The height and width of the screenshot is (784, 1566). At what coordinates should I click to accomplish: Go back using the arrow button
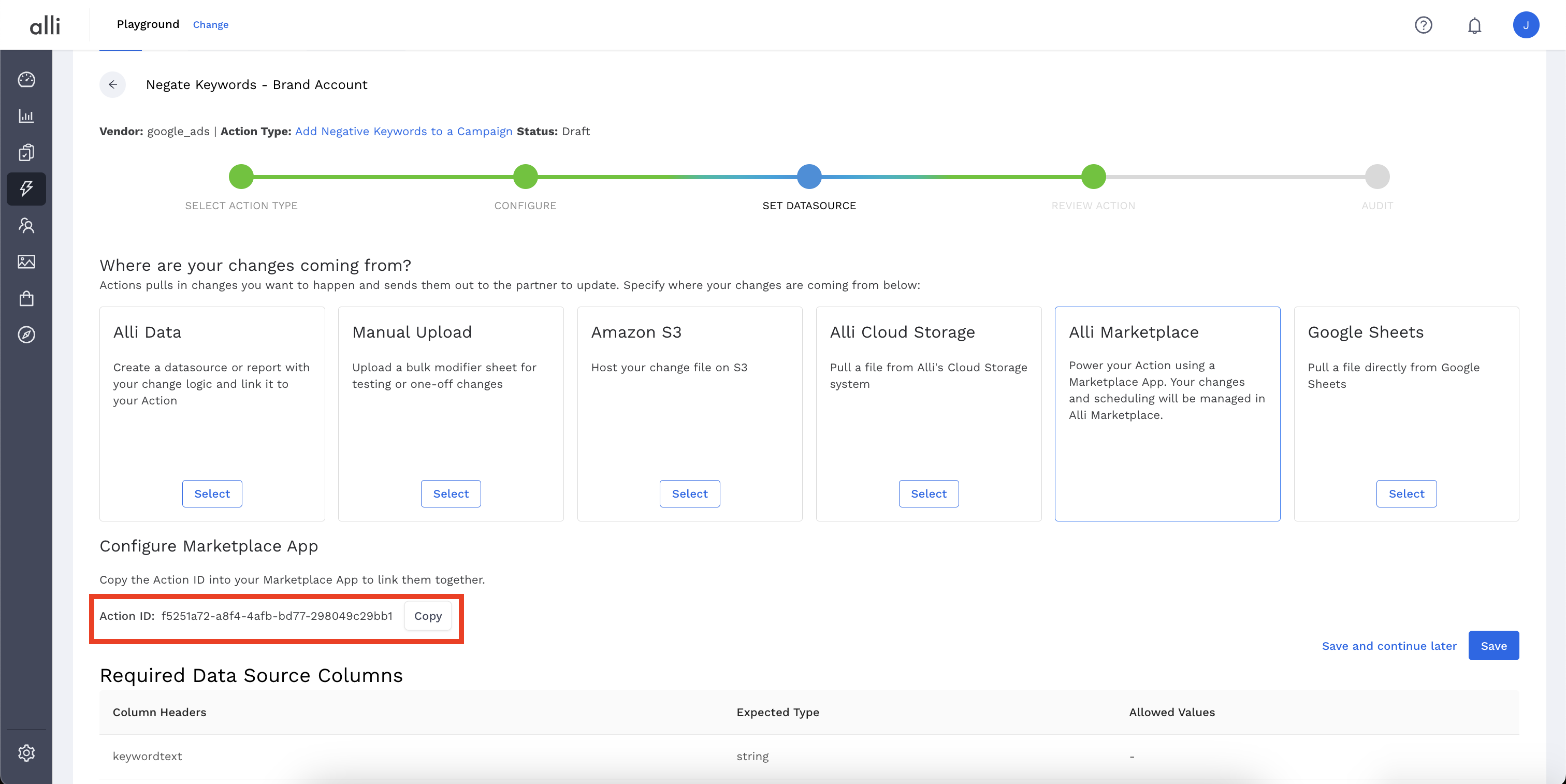(x=112, y=84)
